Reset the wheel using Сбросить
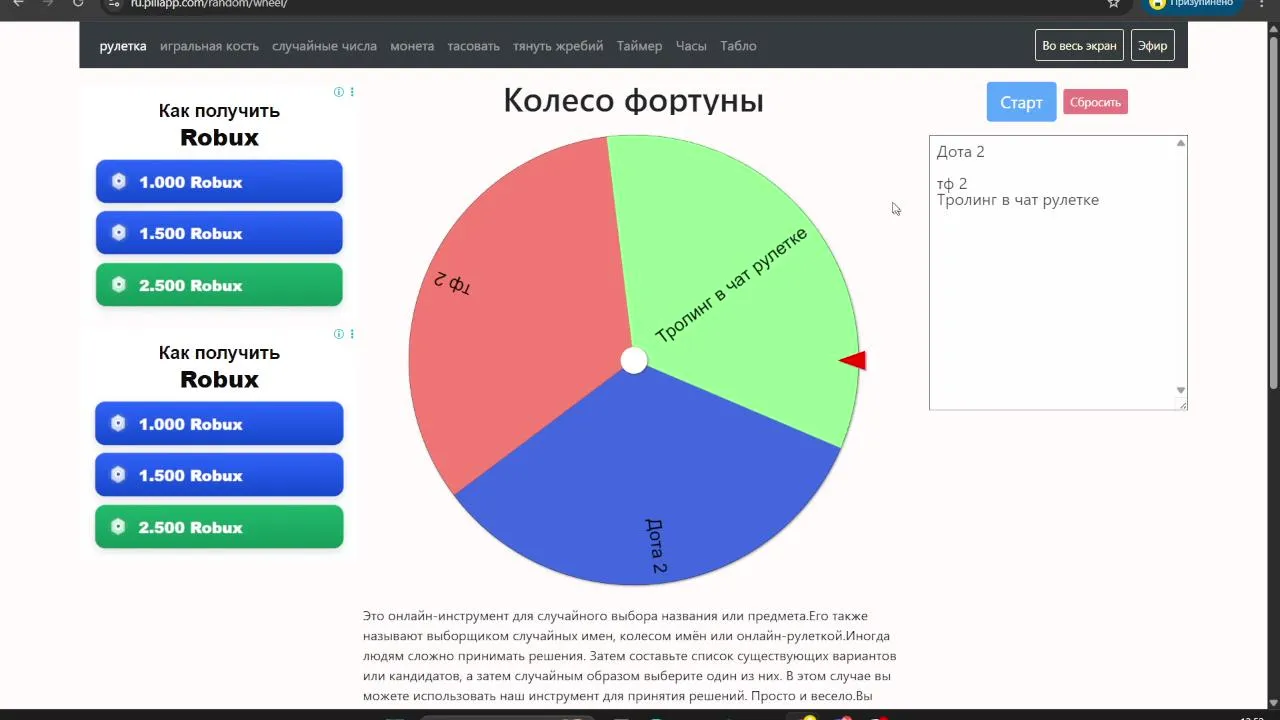 [1095, 102]
